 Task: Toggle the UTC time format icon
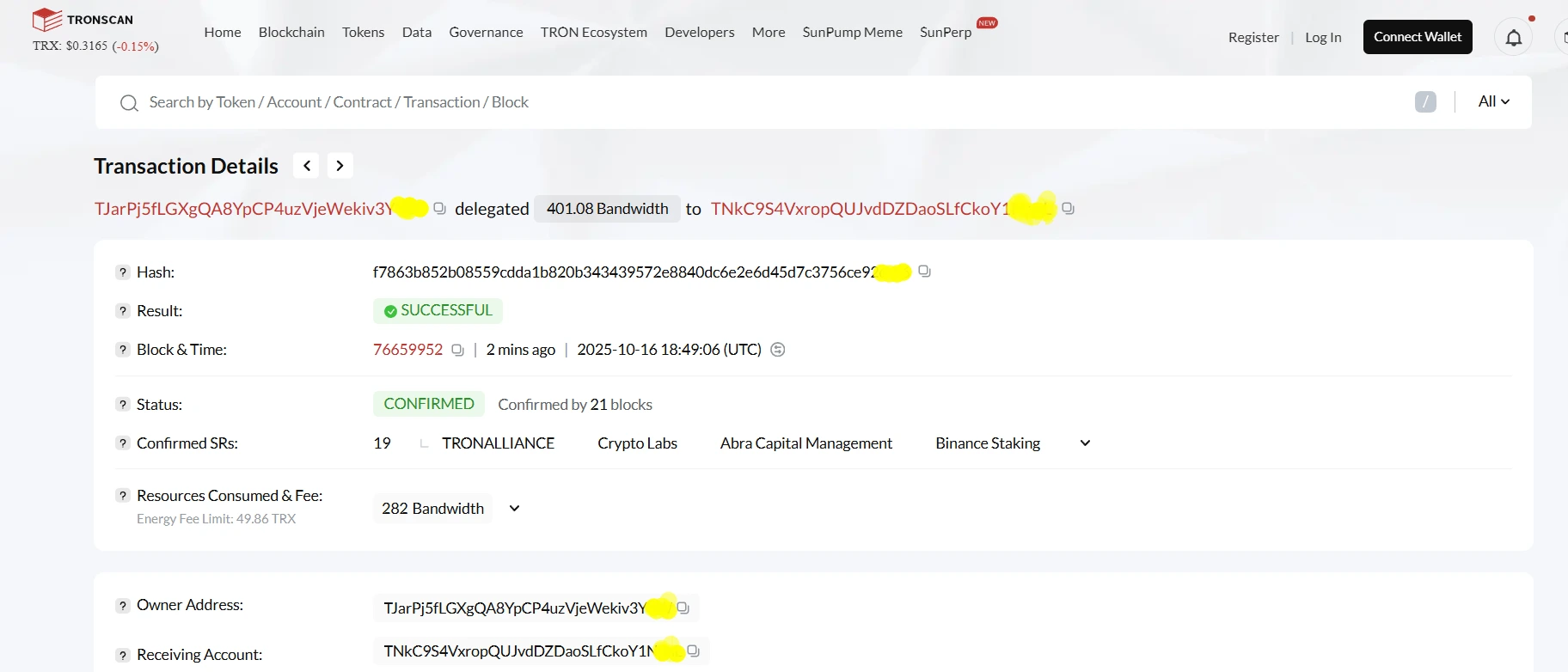coord(778,350)
